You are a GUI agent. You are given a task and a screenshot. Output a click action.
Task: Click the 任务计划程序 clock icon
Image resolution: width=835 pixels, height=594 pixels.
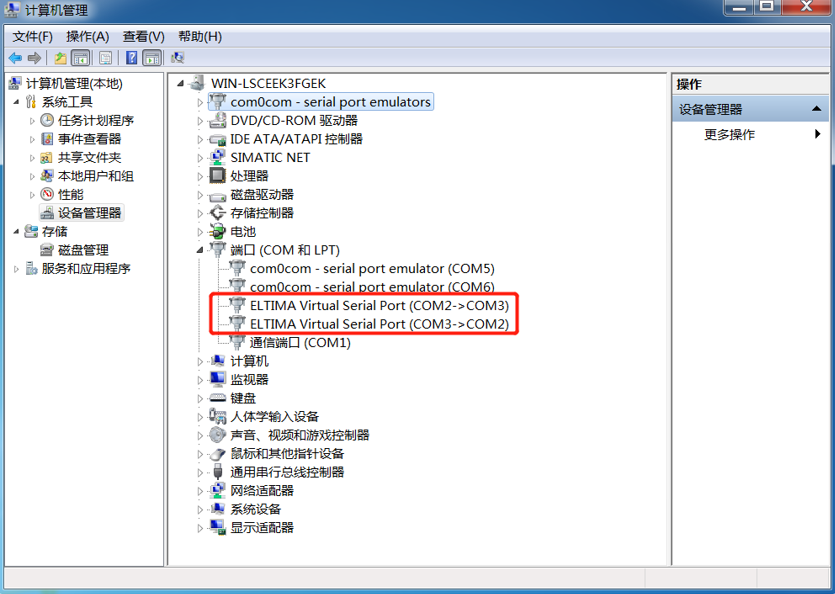coord(47,120)
